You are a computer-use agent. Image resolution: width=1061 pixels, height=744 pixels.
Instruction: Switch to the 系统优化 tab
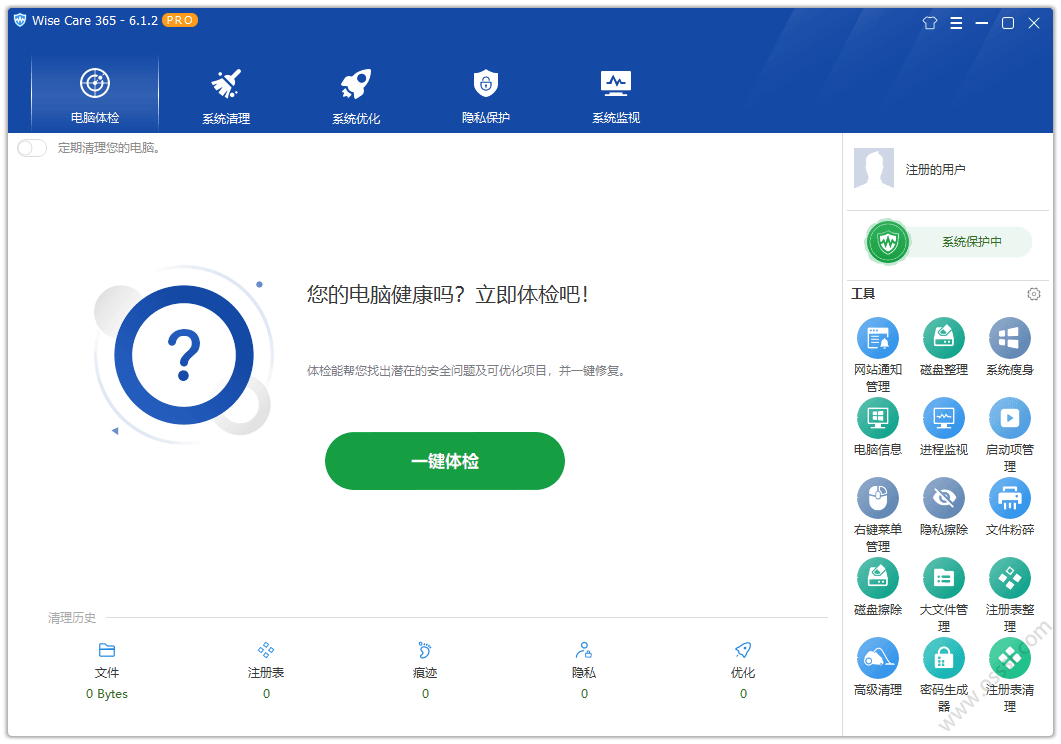[356, 96]
